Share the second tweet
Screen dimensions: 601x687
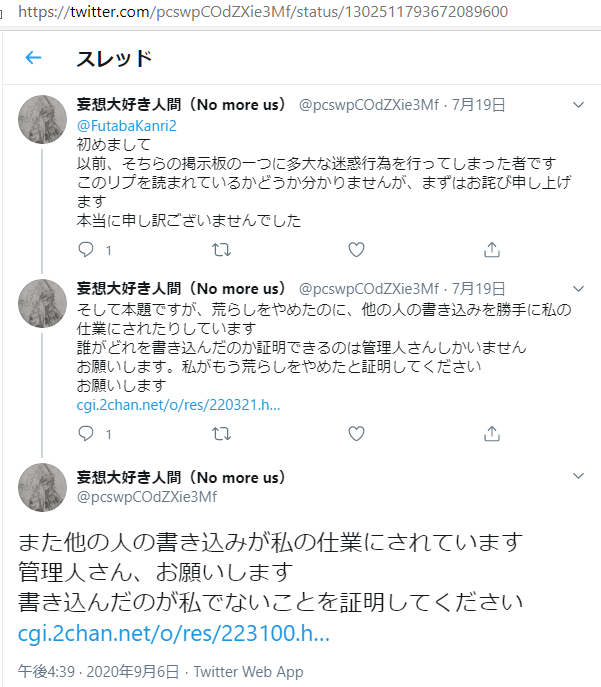[491, 433]
